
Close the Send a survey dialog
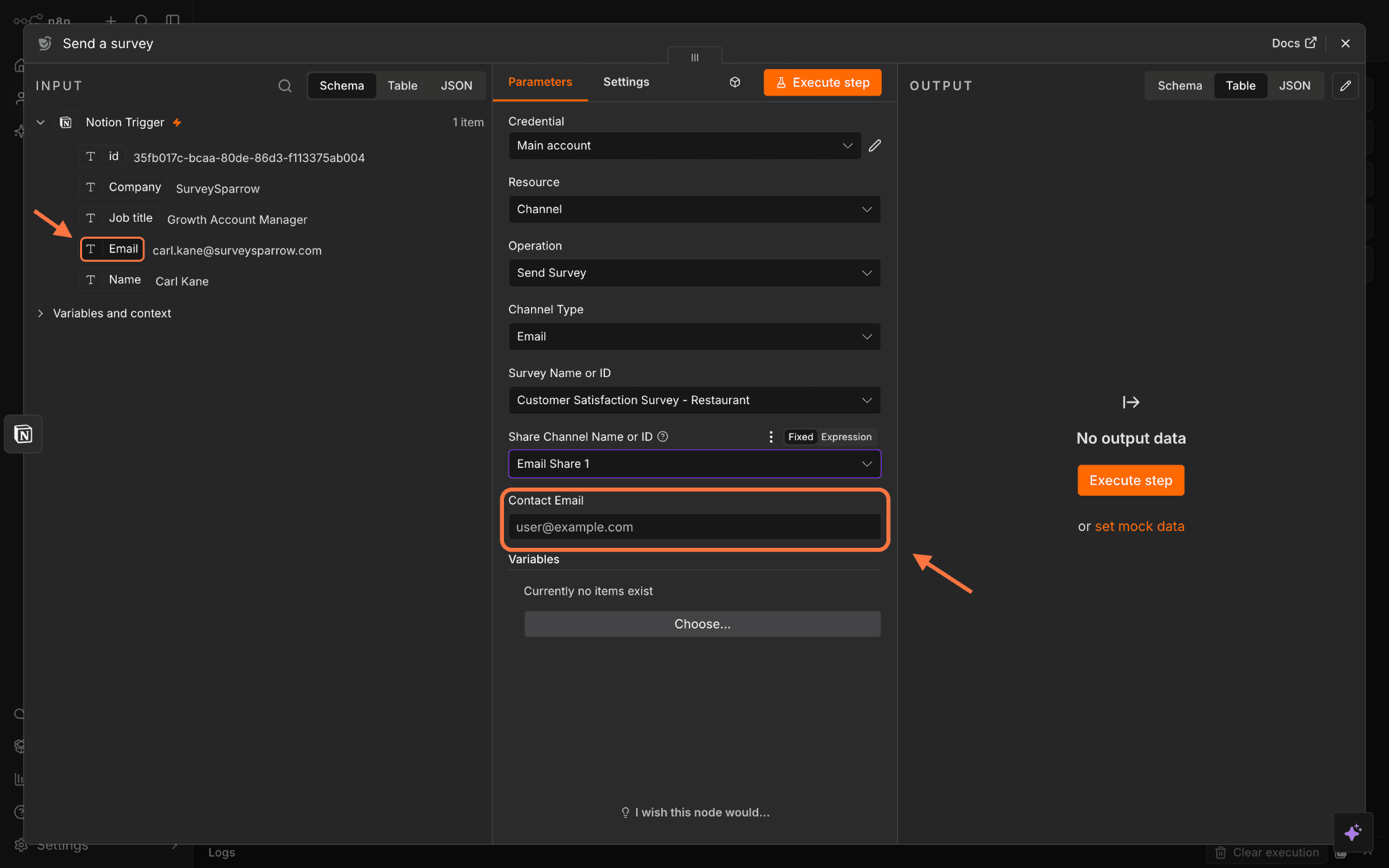tap(1346, 43)
